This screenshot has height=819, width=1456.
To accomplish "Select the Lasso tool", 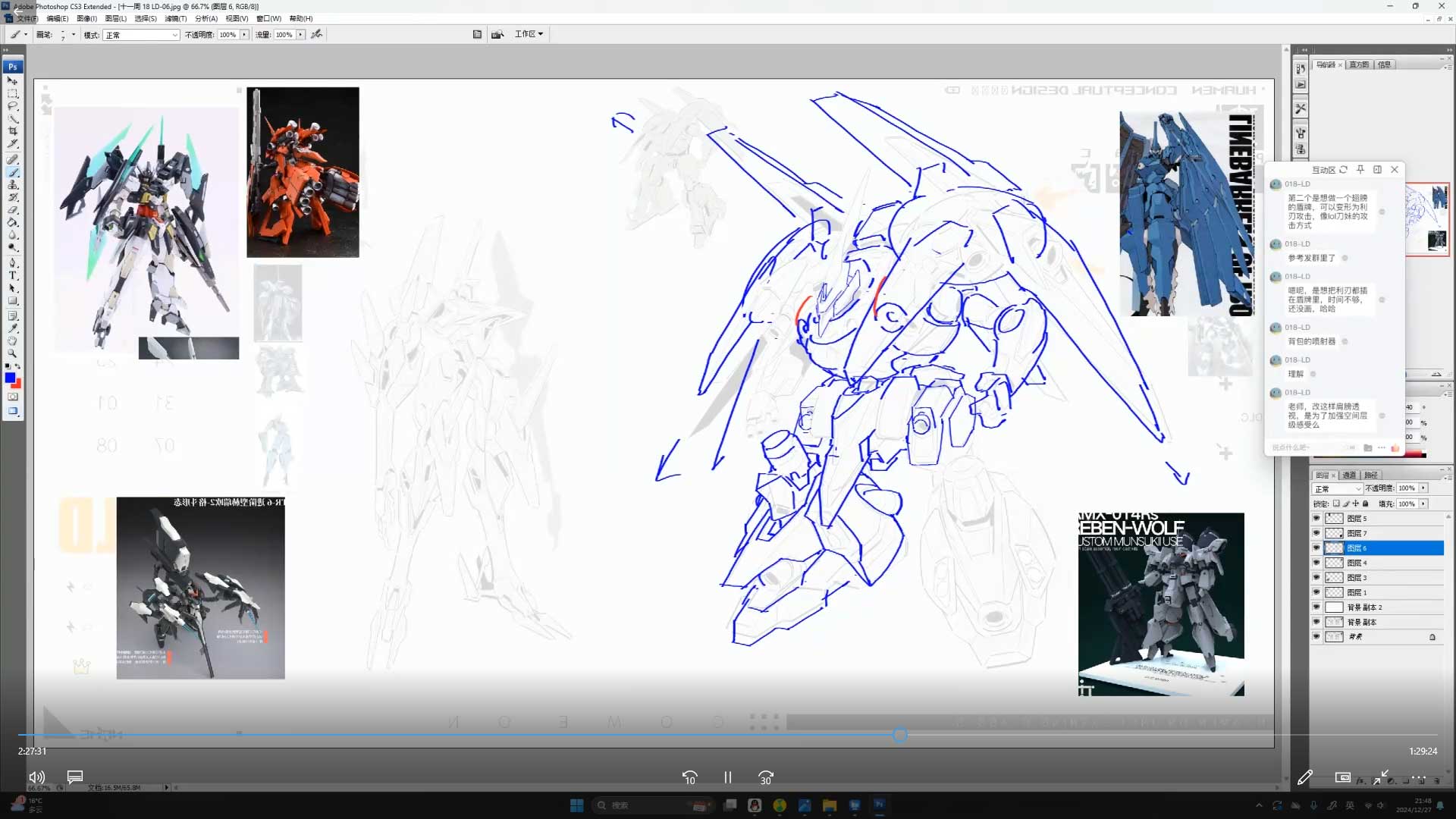I will click(x=13, y=106).
